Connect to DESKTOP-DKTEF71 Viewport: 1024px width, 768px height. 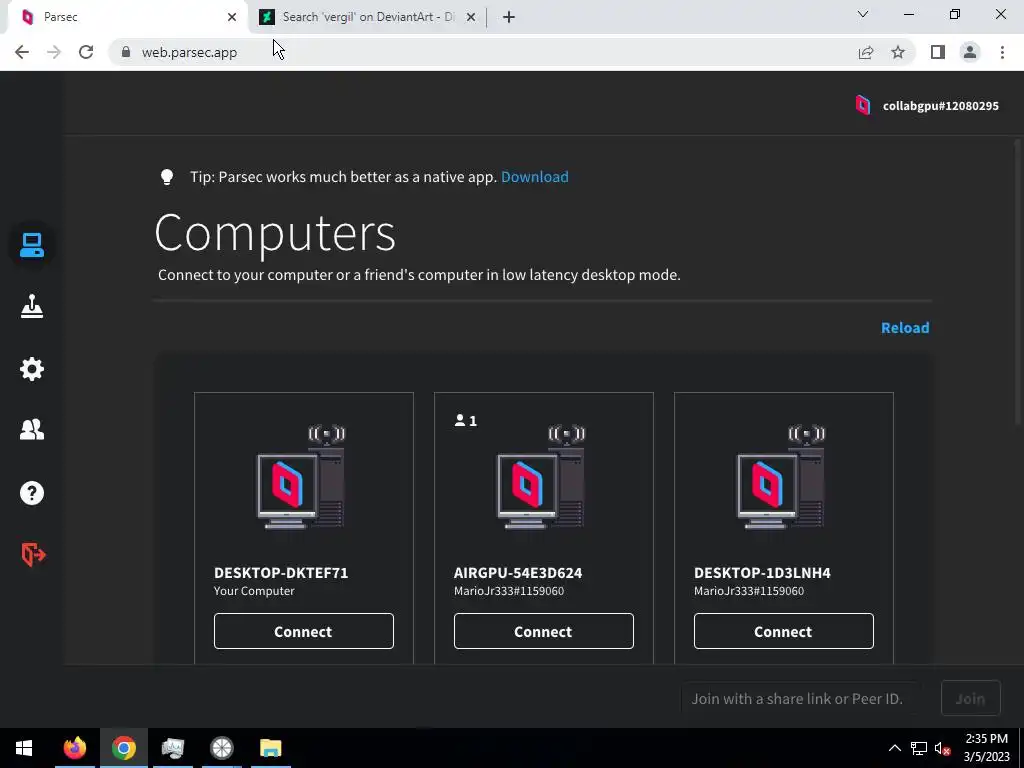pos(304,631)
